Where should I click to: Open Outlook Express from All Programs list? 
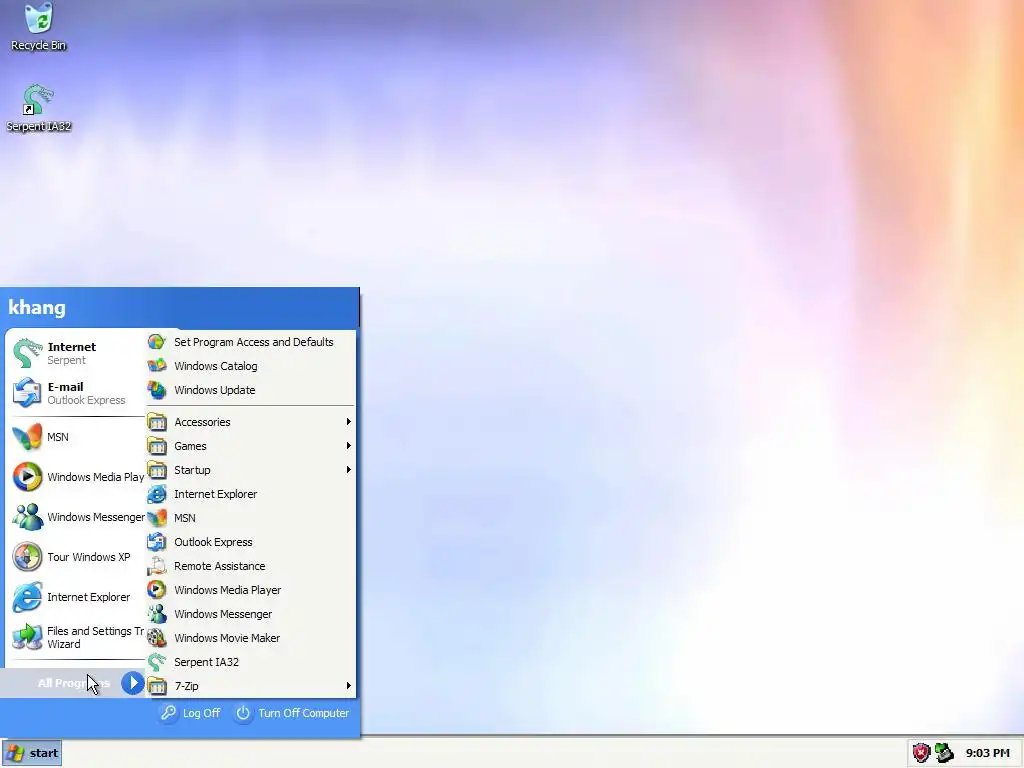coord(251,542)
